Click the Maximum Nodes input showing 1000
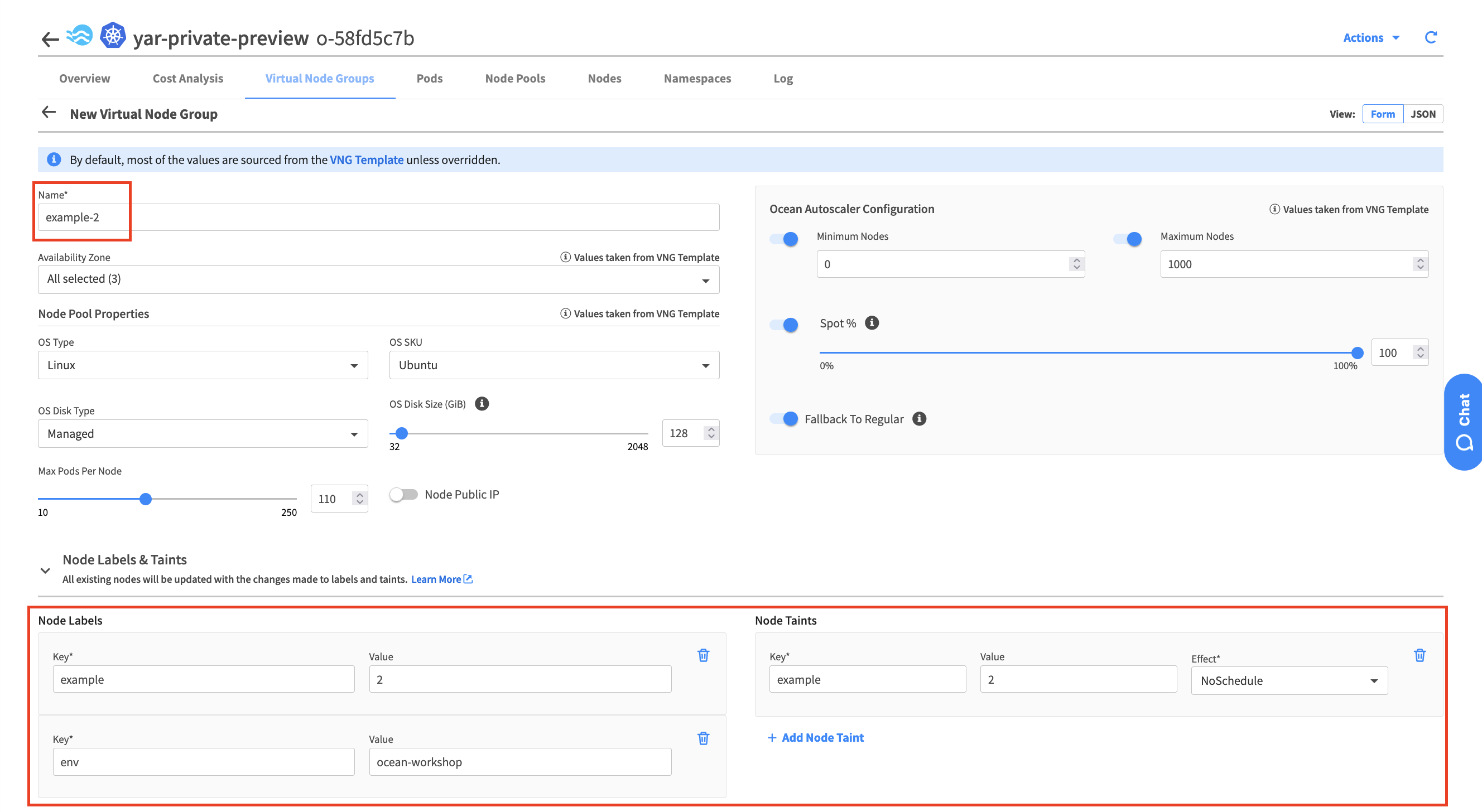Image resolution: width=1482 pixels, height=812 pixels. pyautogui.click(x=1295, y=264)
